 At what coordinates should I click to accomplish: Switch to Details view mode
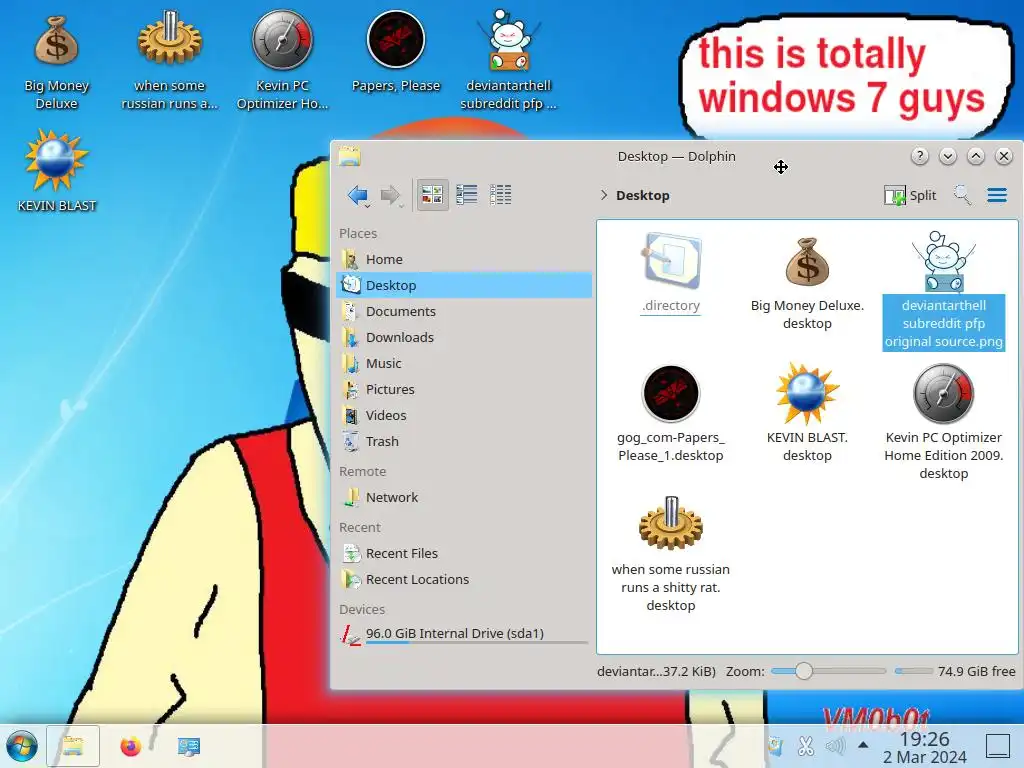tap(501, 195)
